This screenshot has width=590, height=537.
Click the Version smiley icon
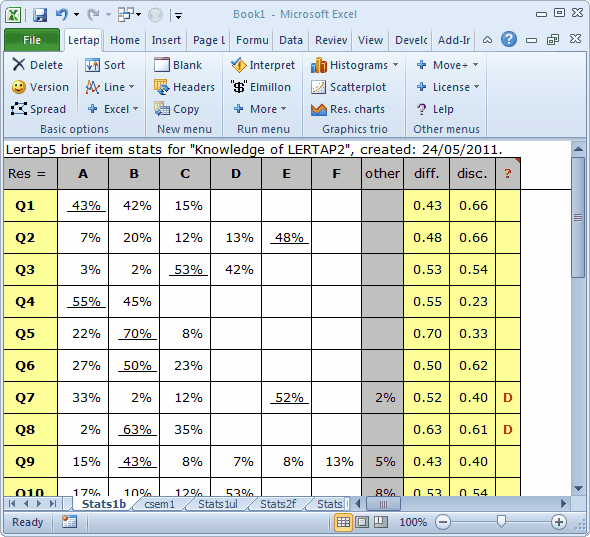(x=18, y=87)
